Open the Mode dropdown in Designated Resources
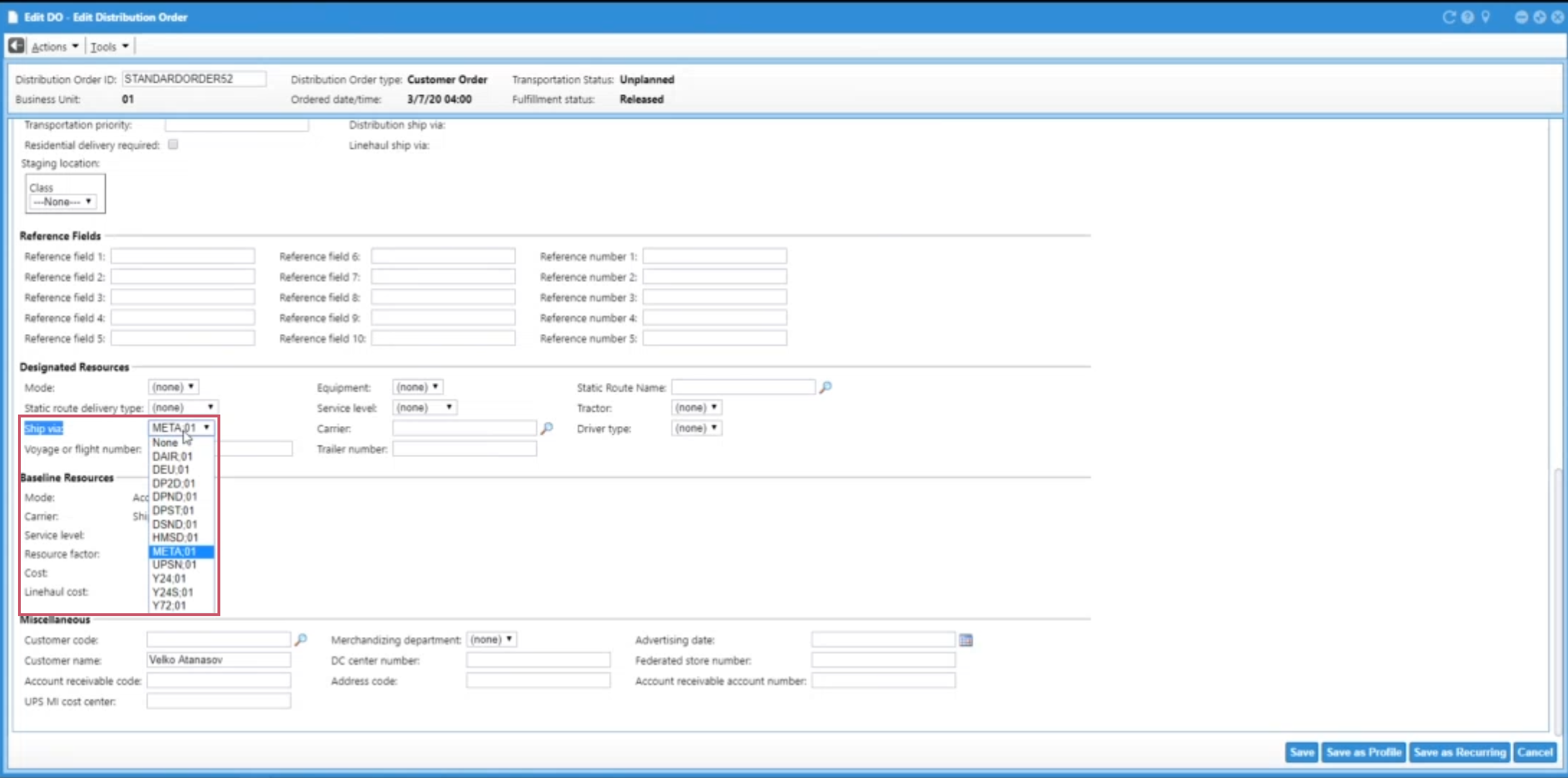The width and height of the screenshot is (1568, 778). click(174, 387)
